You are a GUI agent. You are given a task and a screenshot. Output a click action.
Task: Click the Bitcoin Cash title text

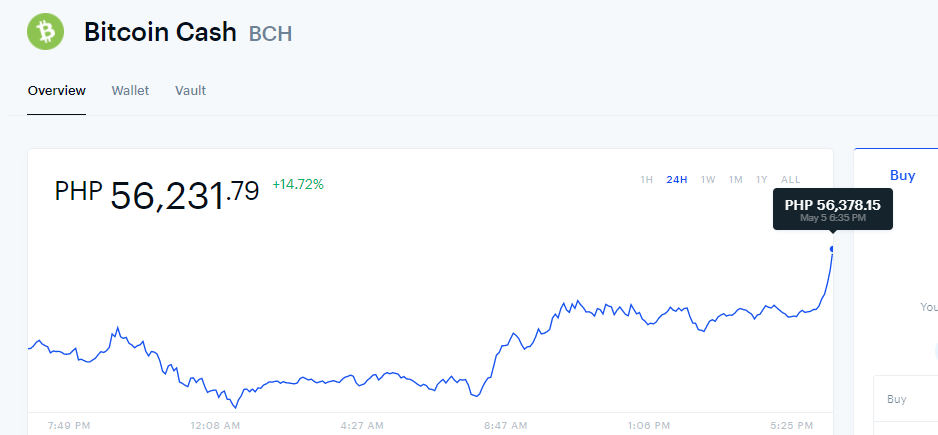pos(160,32)
